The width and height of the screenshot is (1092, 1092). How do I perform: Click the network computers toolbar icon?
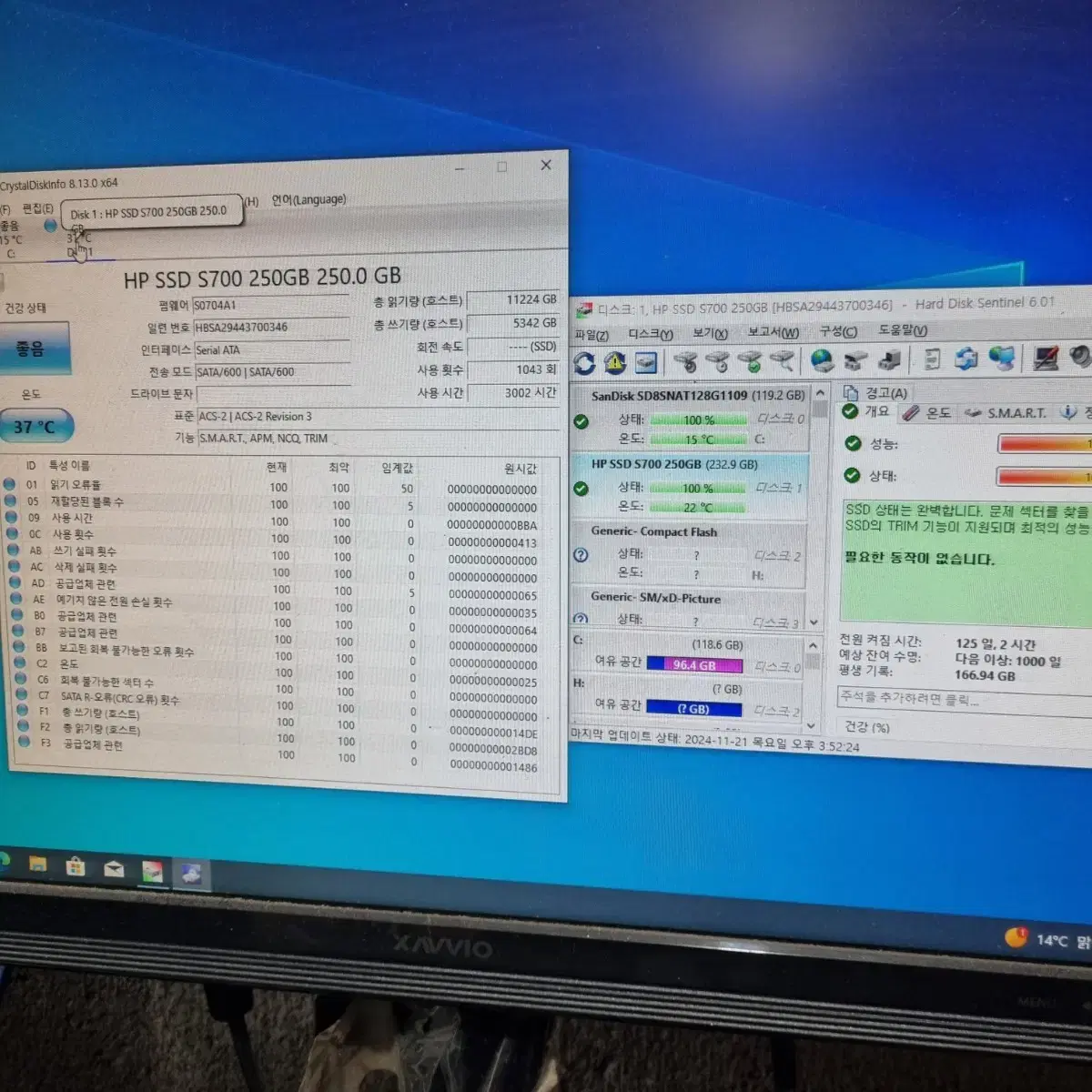pos(1002,359)
